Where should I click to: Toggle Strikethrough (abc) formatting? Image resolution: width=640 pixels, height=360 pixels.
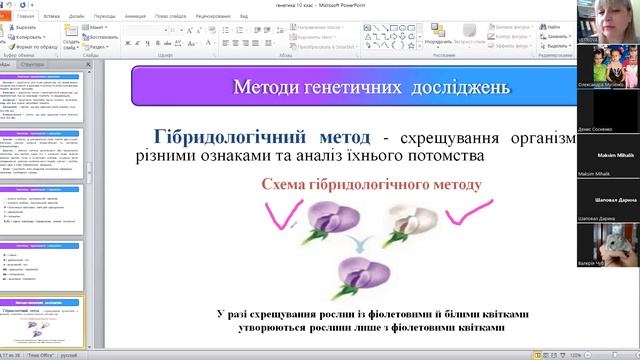[168, 43]
